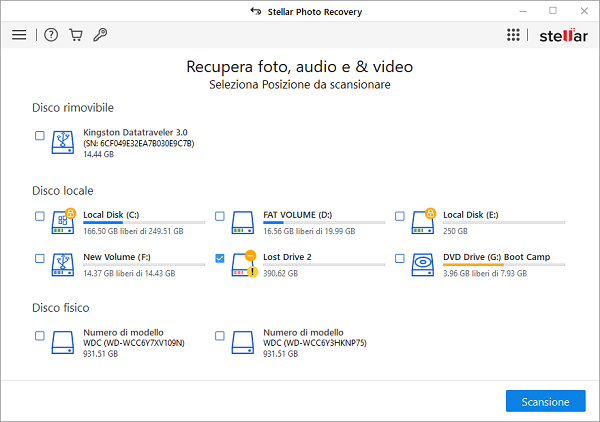Tick the Local Disk (E:) checkbox
Image resolution: width=600 pixels, height=422 pixels.
pyautogui.click(x=400, y=216)
